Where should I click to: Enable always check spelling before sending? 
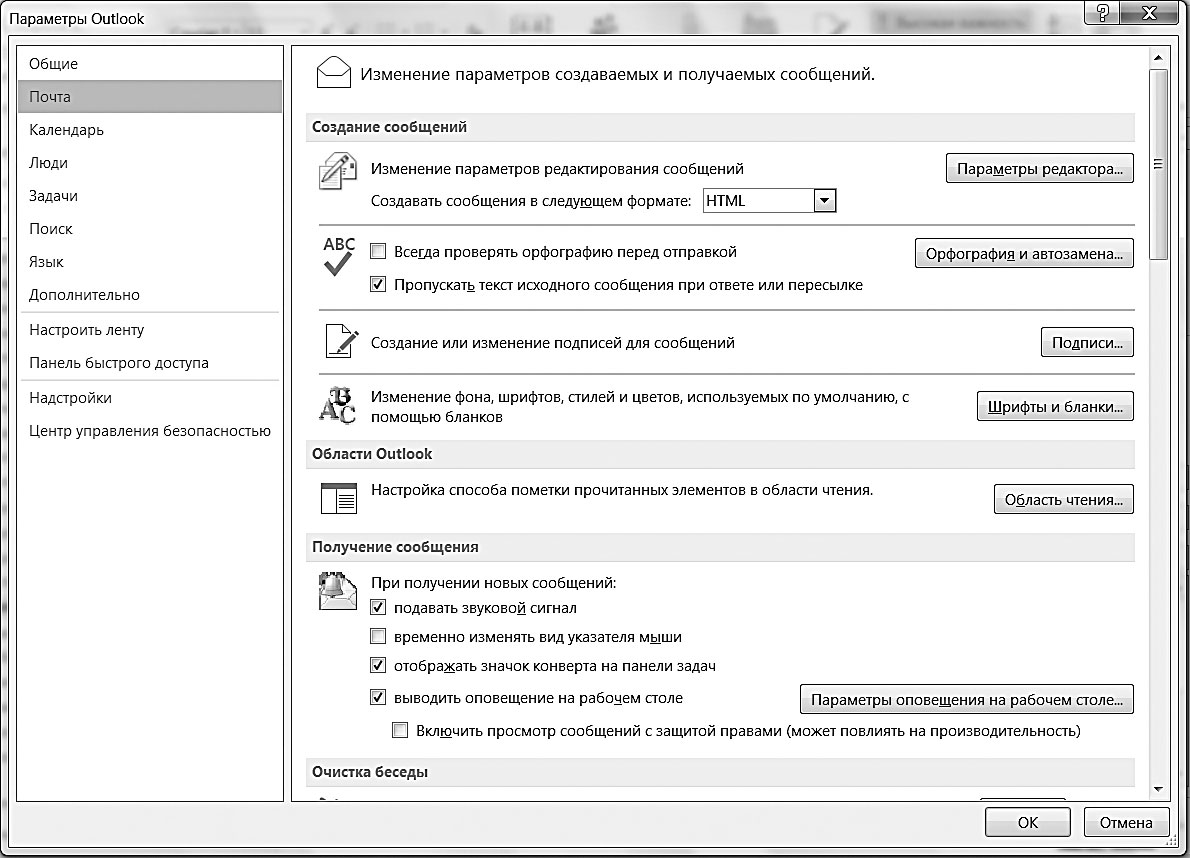coord(378,252)
